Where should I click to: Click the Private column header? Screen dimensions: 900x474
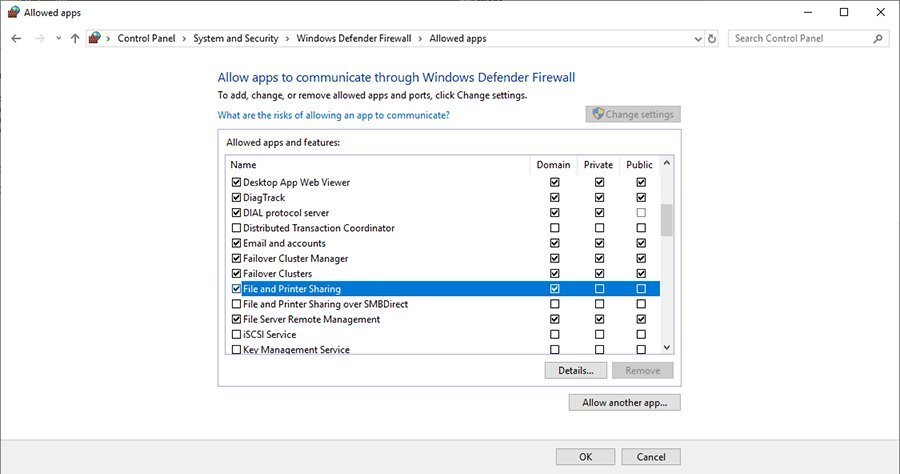pyautogui.click(x=598, y=165)
